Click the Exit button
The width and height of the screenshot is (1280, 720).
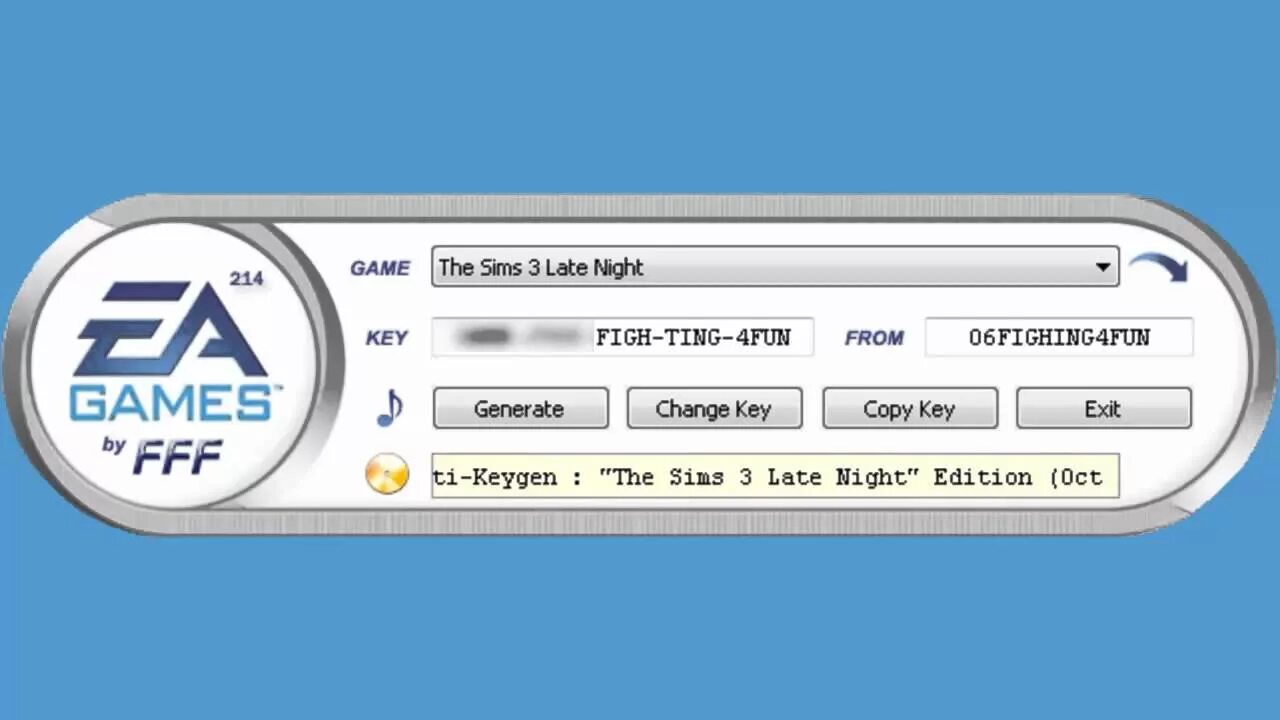tap(1104, 409)
